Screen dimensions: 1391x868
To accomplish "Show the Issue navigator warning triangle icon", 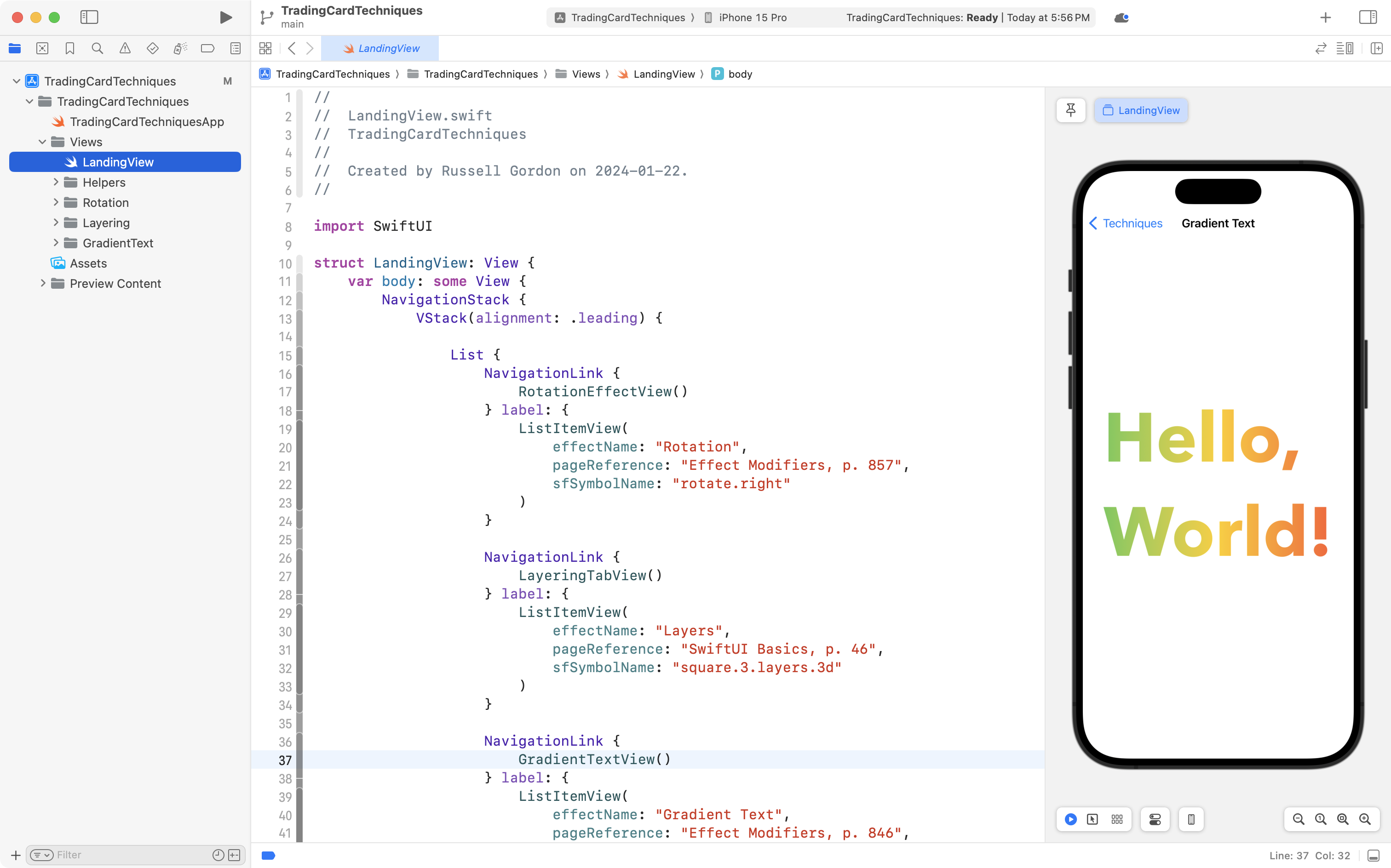I will pos(125,48).
